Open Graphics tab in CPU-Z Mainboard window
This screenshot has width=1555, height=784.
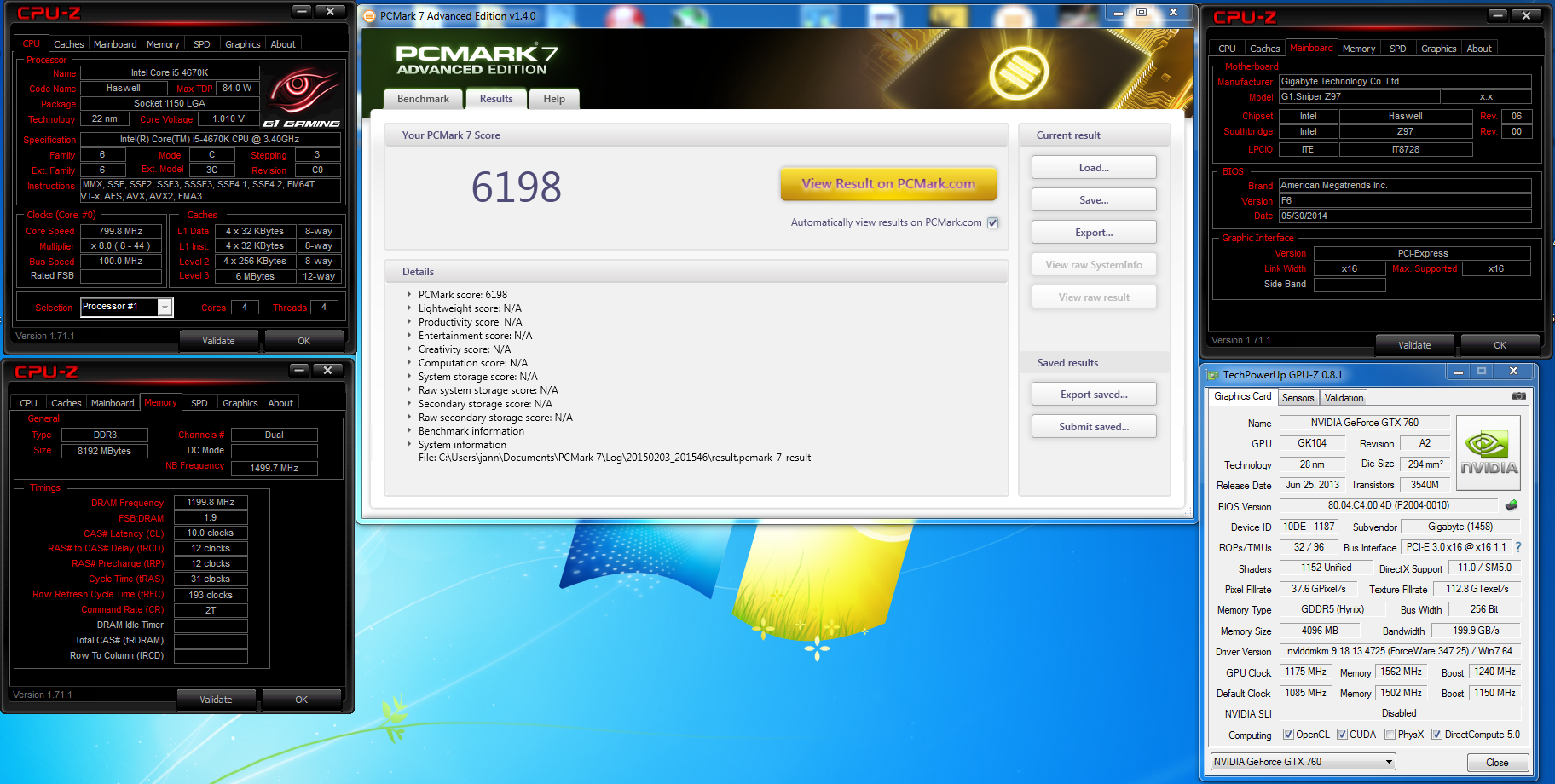[1438, 49]
